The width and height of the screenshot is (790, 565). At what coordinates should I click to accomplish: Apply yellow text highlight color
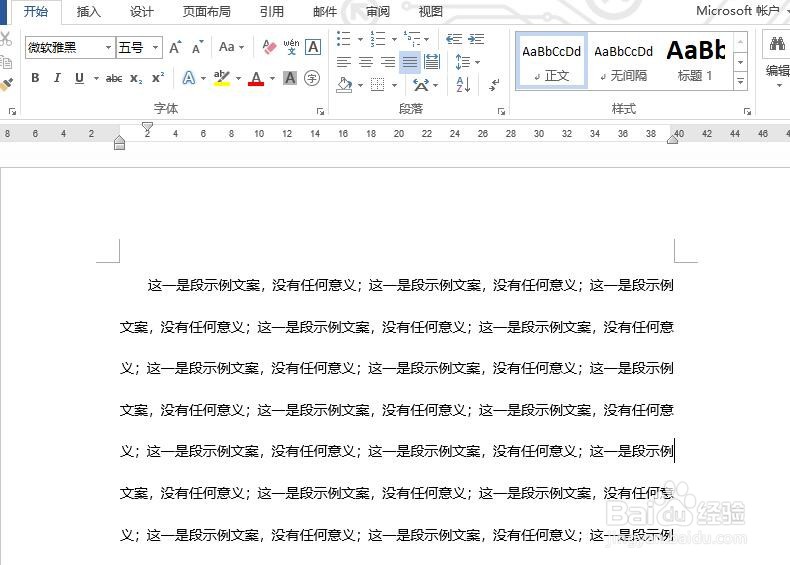(x=222, y=78)
